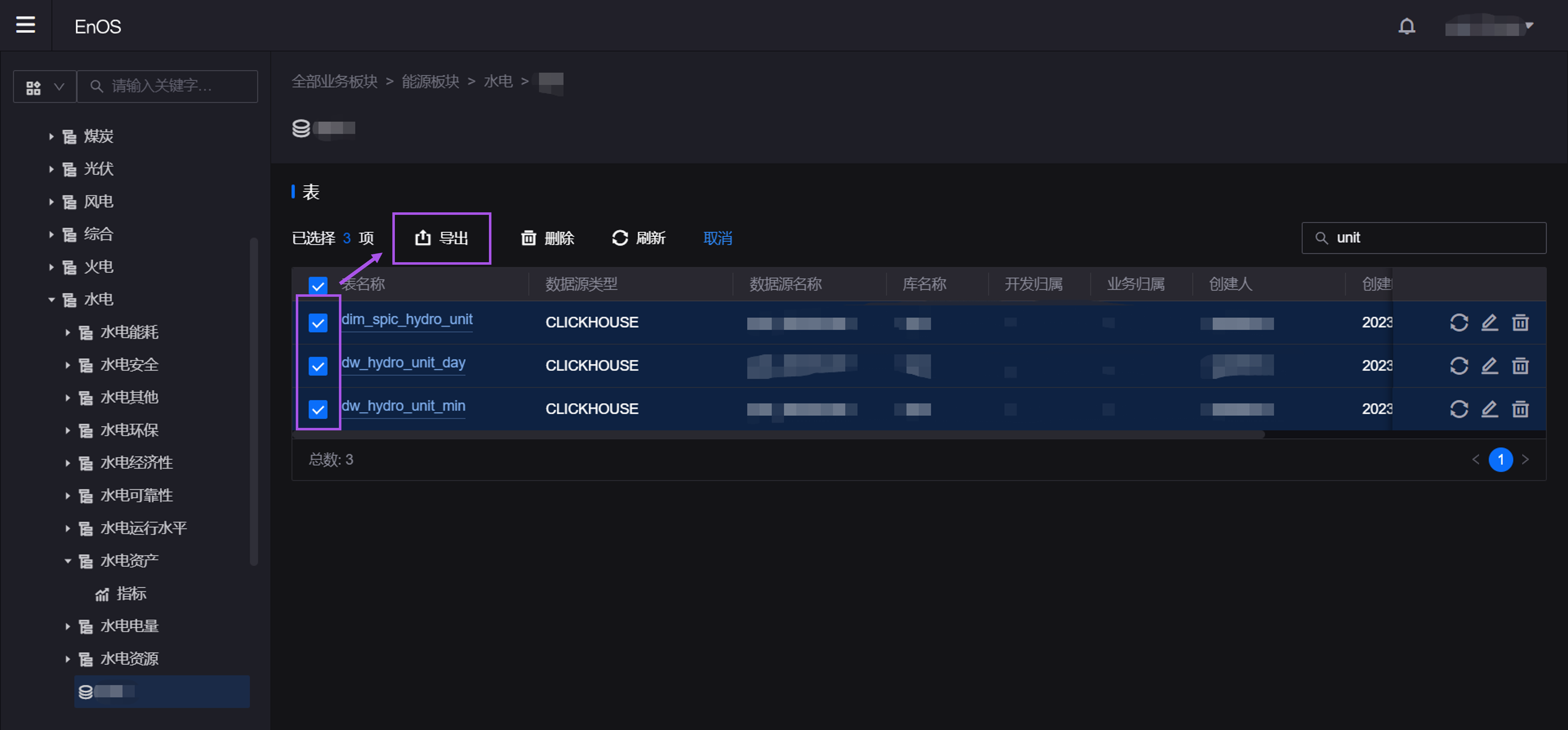Click 取消 to cancel selection
This screenshot has height=730, width=1568.
[718, 238]
